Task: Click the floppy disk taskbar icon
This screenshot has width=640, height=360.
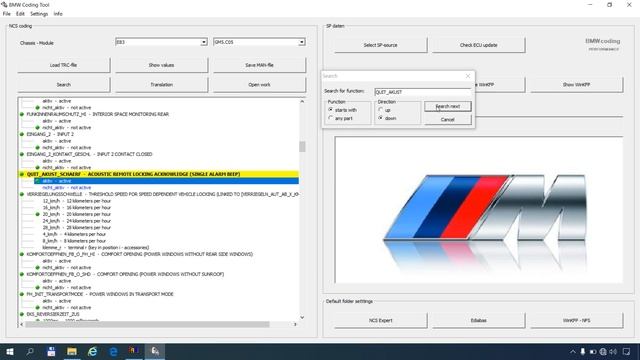Action: pos(51,351)
